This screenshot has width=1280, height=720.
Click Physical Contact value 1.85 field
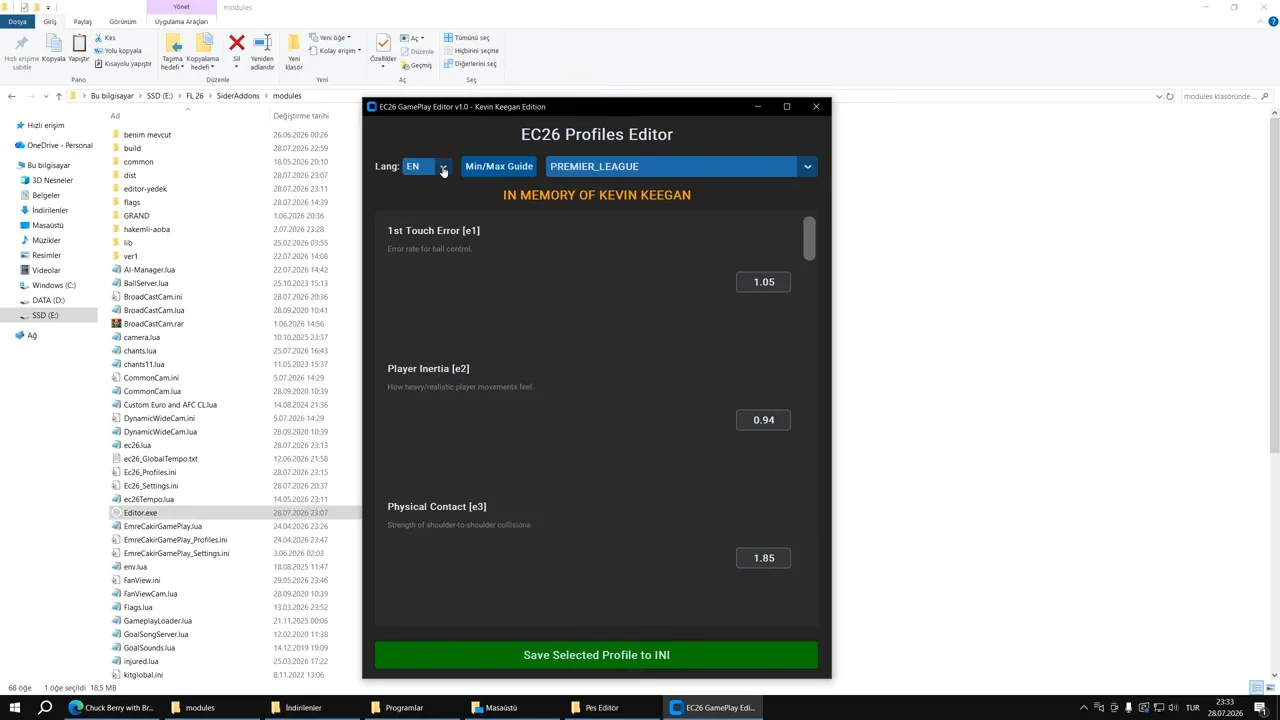[x=764, y=558]
